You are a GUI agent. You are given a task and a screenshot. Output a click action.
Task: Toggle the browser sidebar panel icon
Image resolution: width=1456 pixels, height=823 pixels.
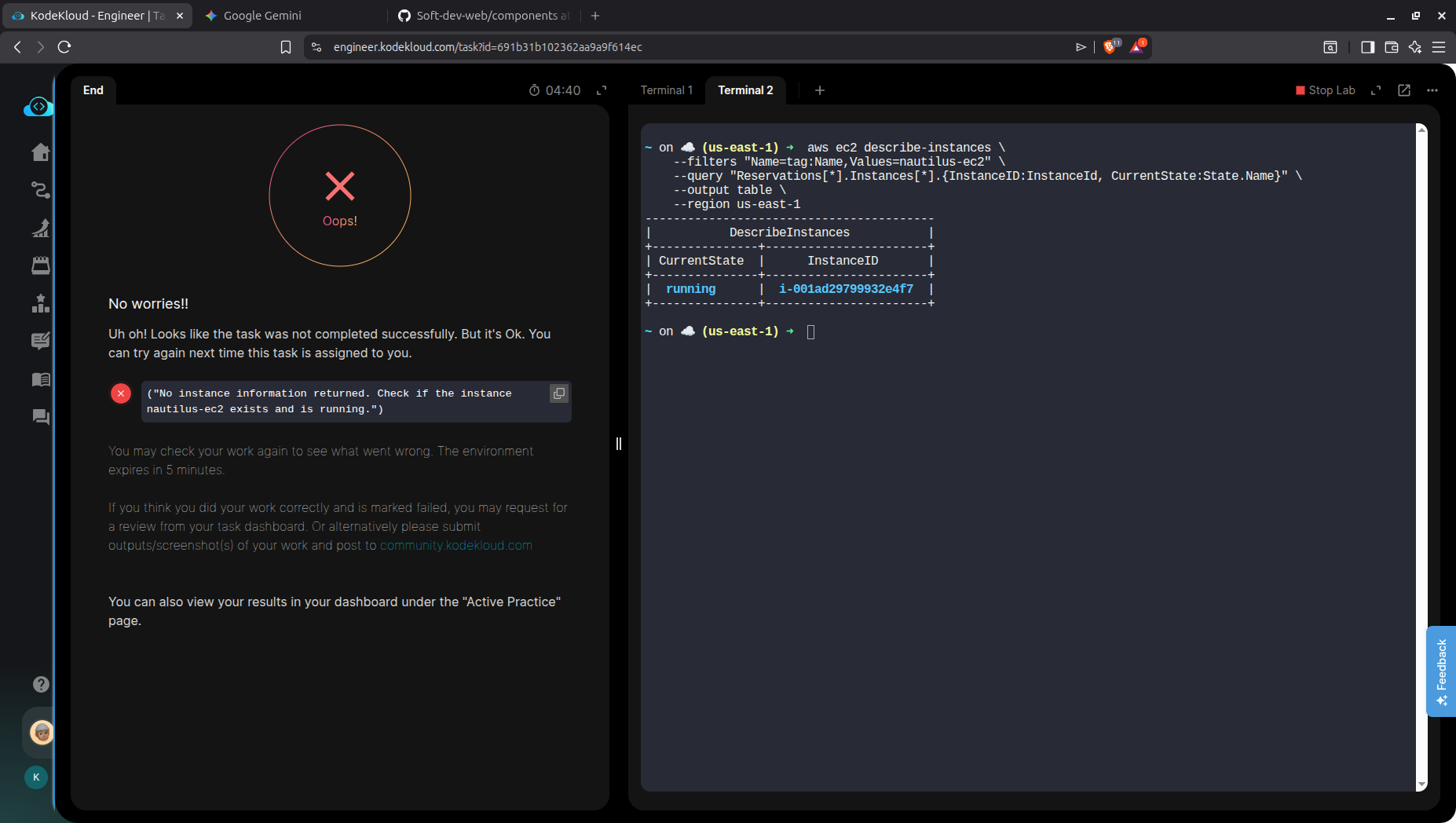point(1367,47)
